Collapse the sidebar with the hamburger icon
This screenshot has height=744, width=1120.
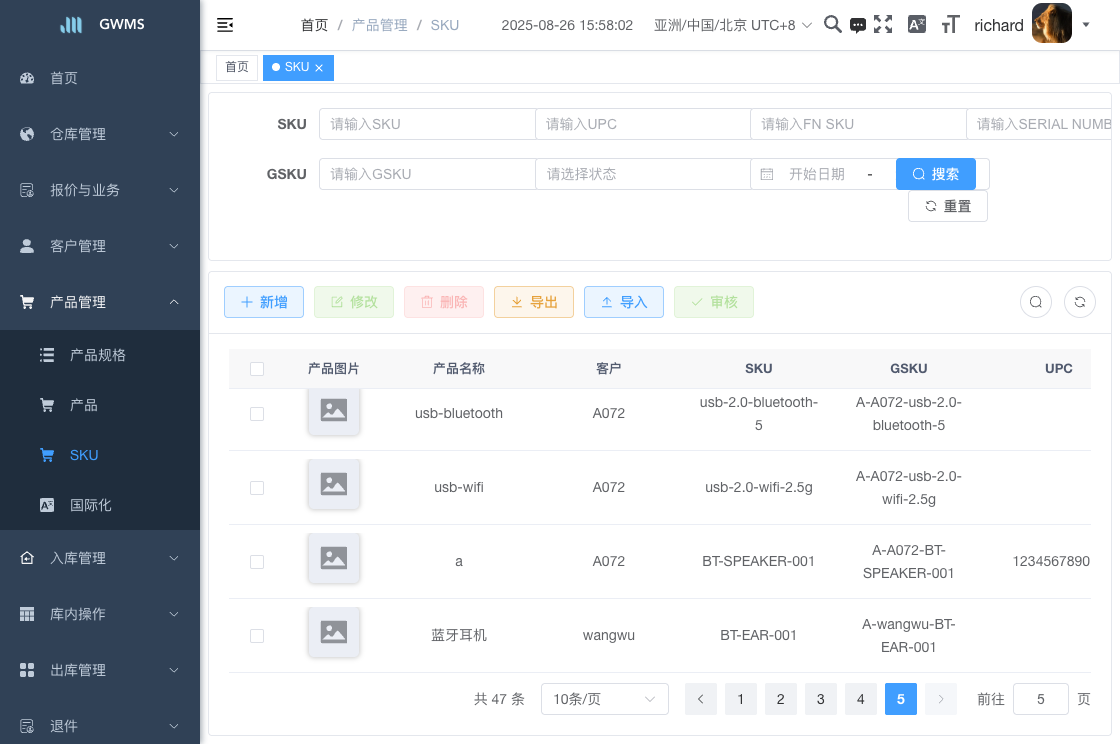tap(225, 25)
